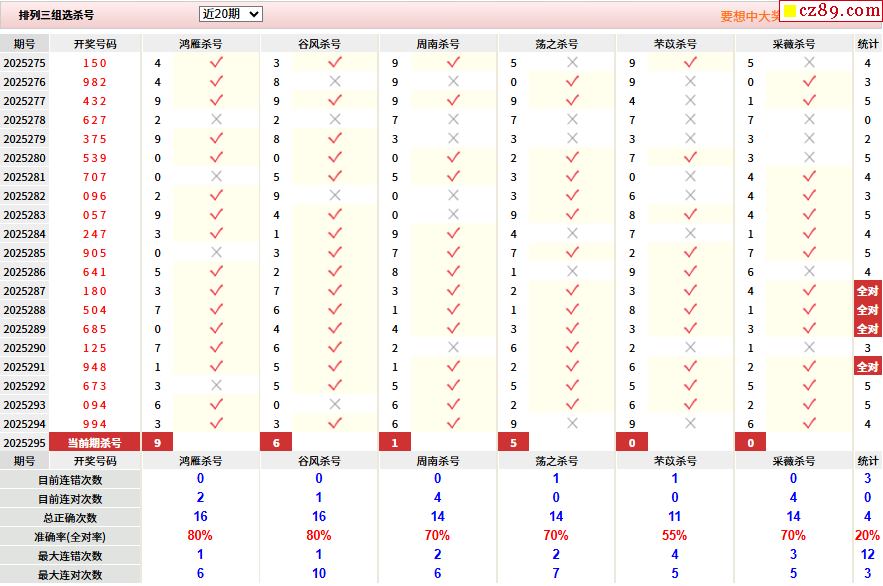Open the 近20期 period dropdown
The image size is (883, 586).
[230, 14]
